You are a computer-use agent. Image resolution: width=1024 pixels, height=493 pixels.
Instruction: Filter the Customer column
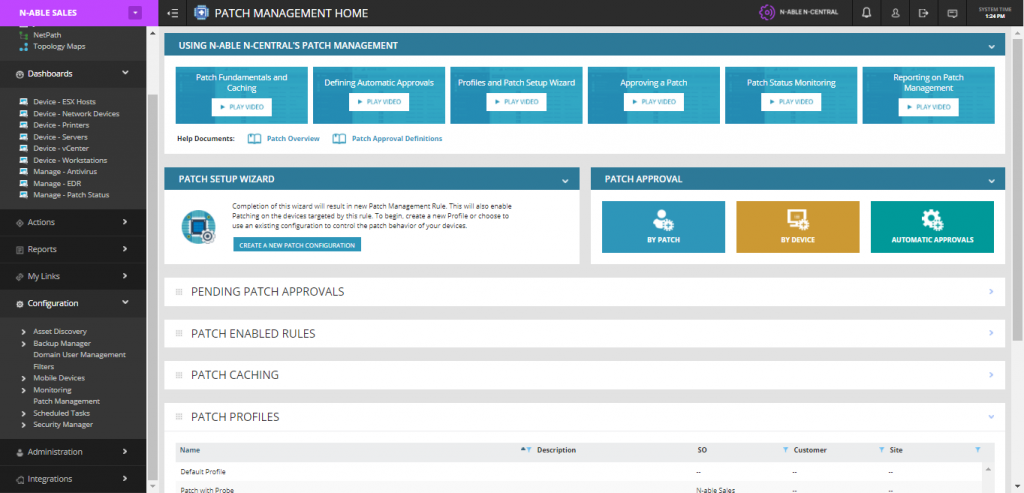point(882,450)
